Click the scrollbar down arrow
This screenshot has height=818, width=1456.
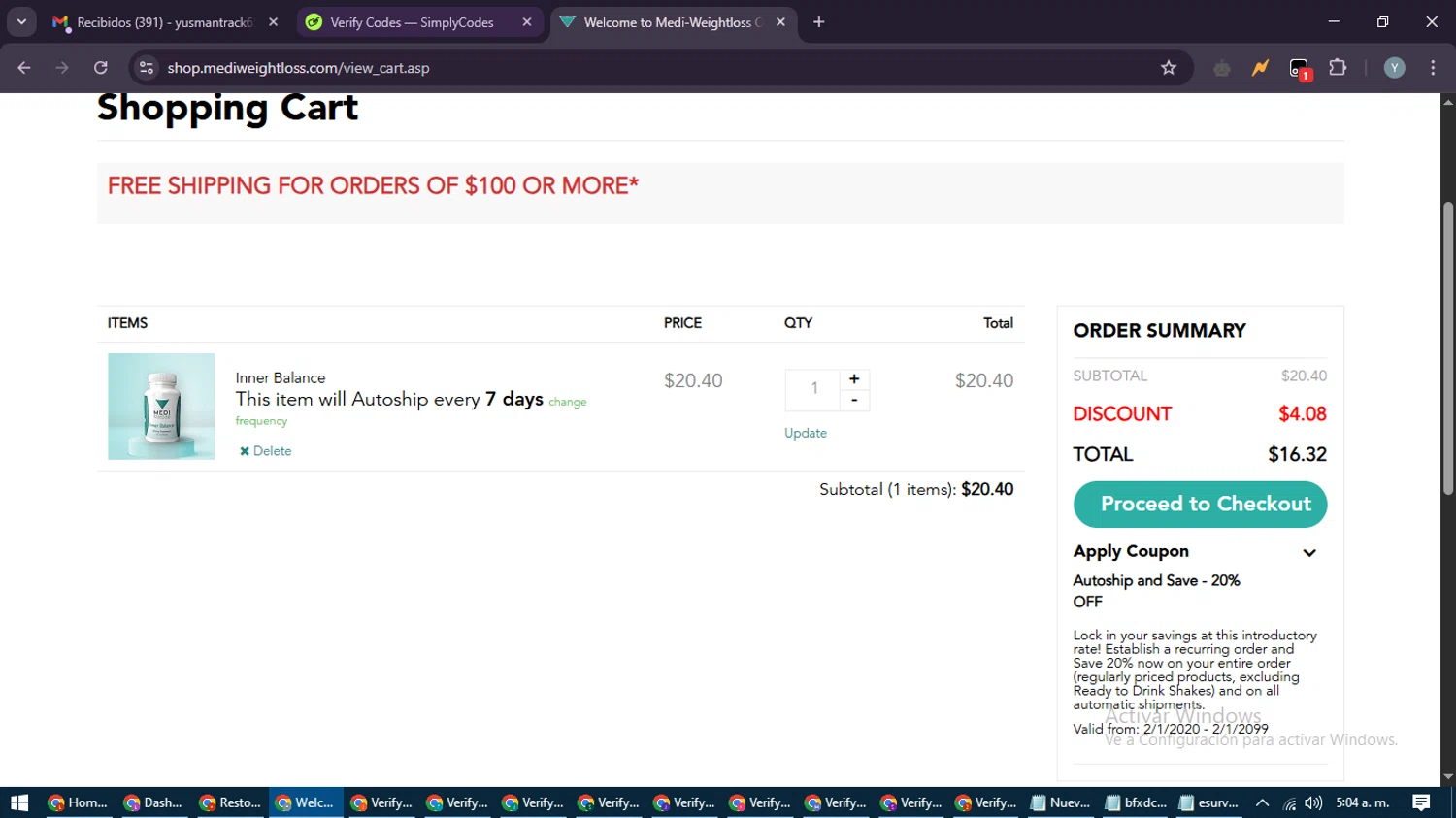click(x=1448, y=777)
